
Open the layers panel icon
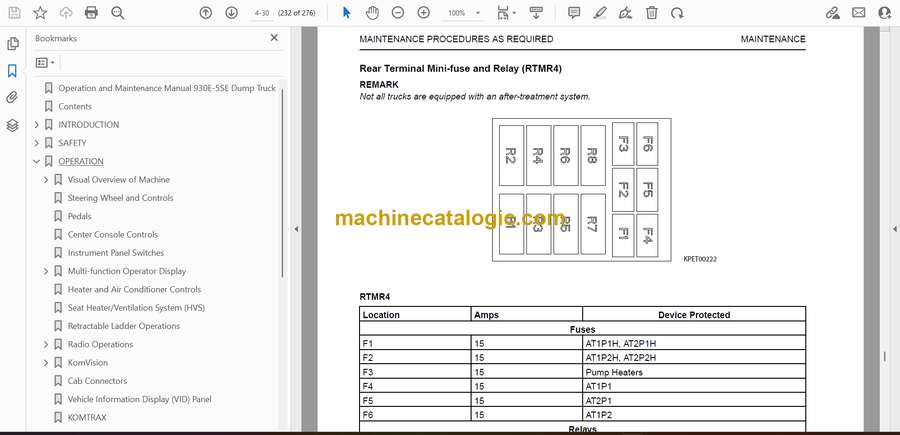click(12, 125)
